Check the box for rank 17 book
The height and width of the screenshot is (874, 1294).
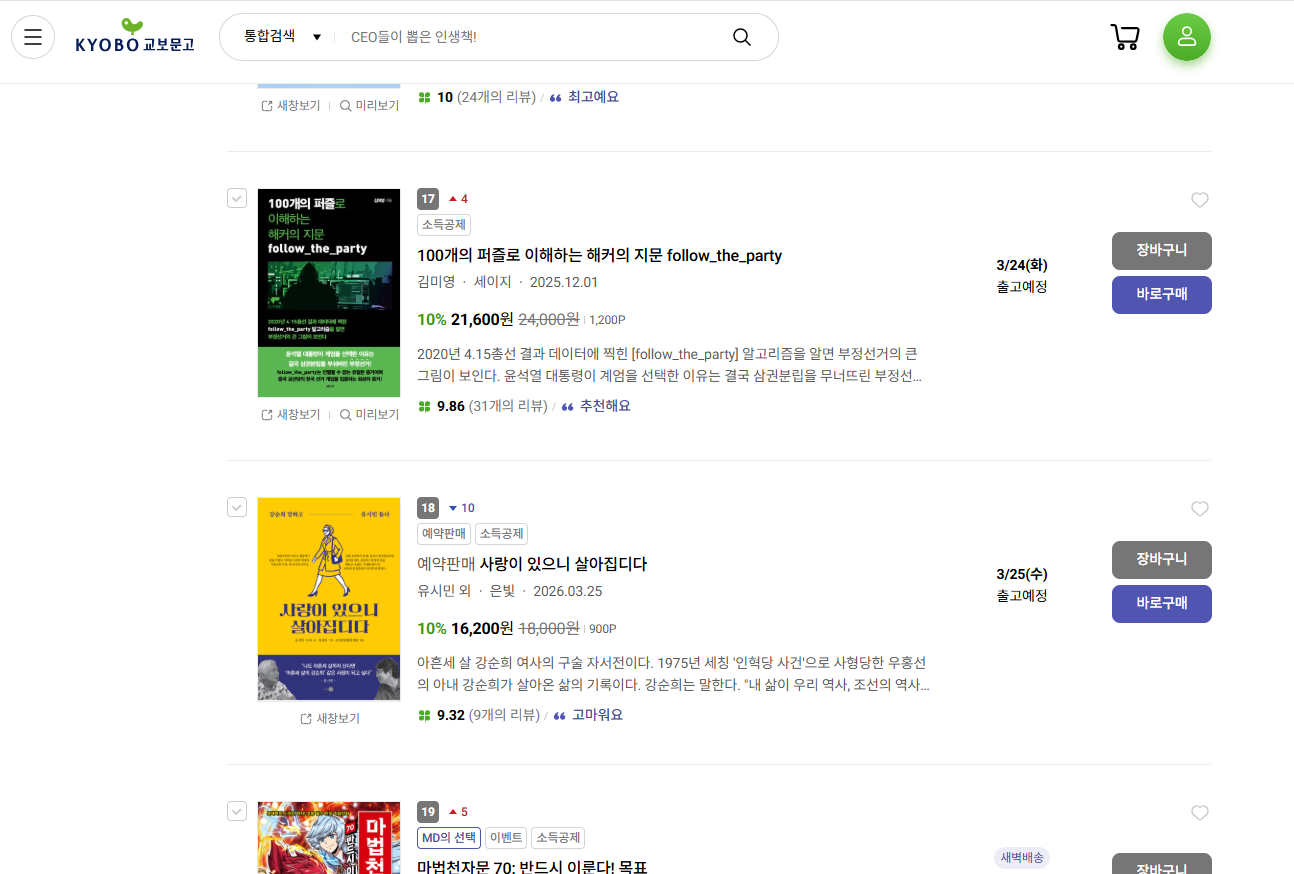[x=237, y=198]
